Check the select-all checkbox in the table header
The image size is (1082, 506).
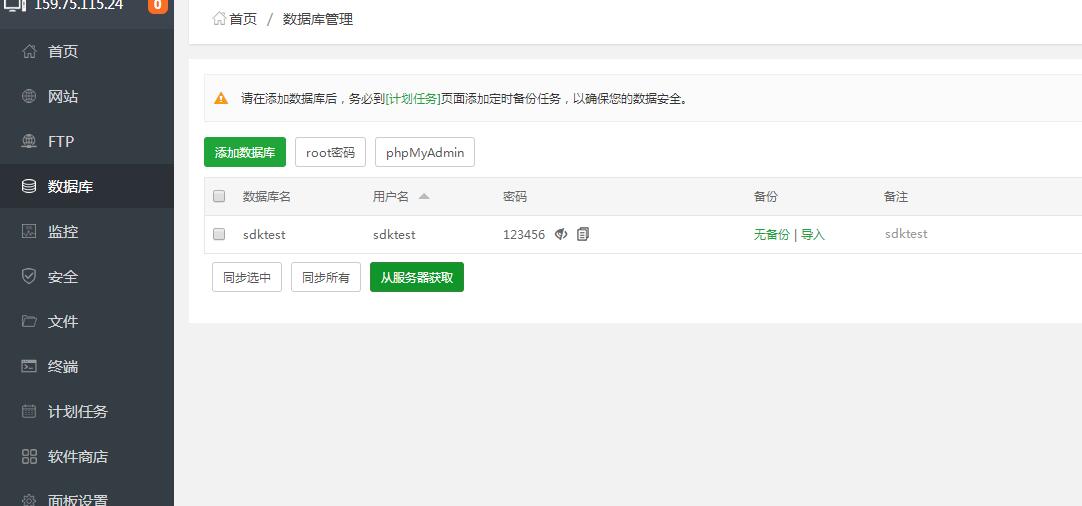219,197
